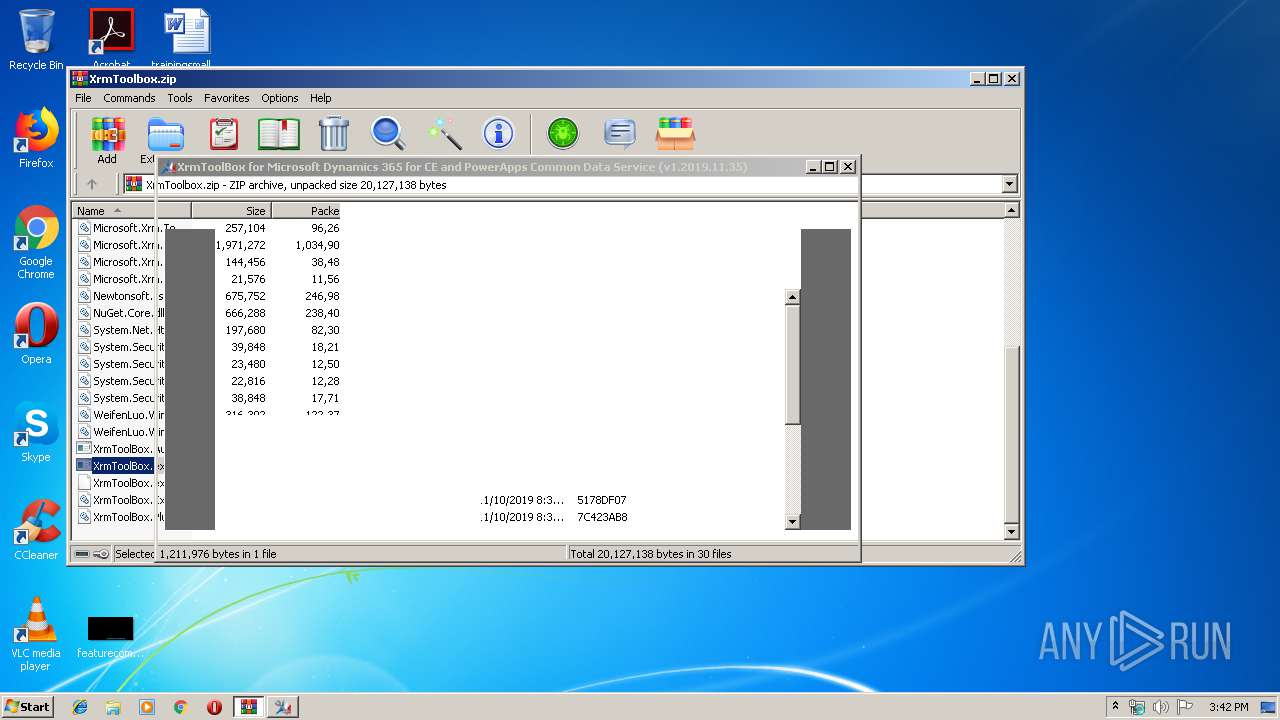Image resolution: width=1280 pixels, height=720 pixels.
Task: Click the key icon in WinRAR status bar
Action: (x=101, y=553)
